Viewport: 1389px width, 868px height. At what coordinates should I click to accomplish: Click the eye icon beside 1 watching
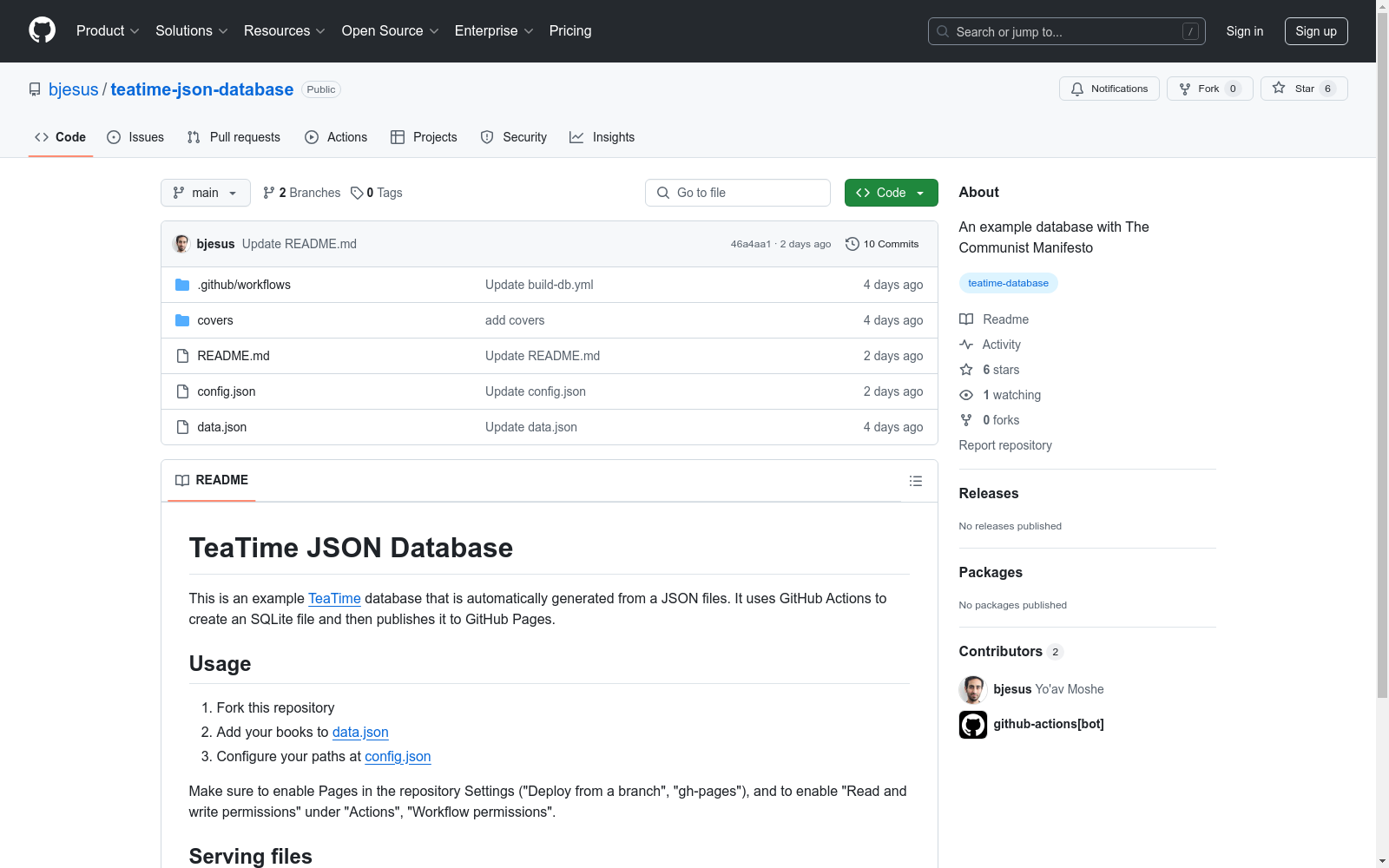(966, 395)
